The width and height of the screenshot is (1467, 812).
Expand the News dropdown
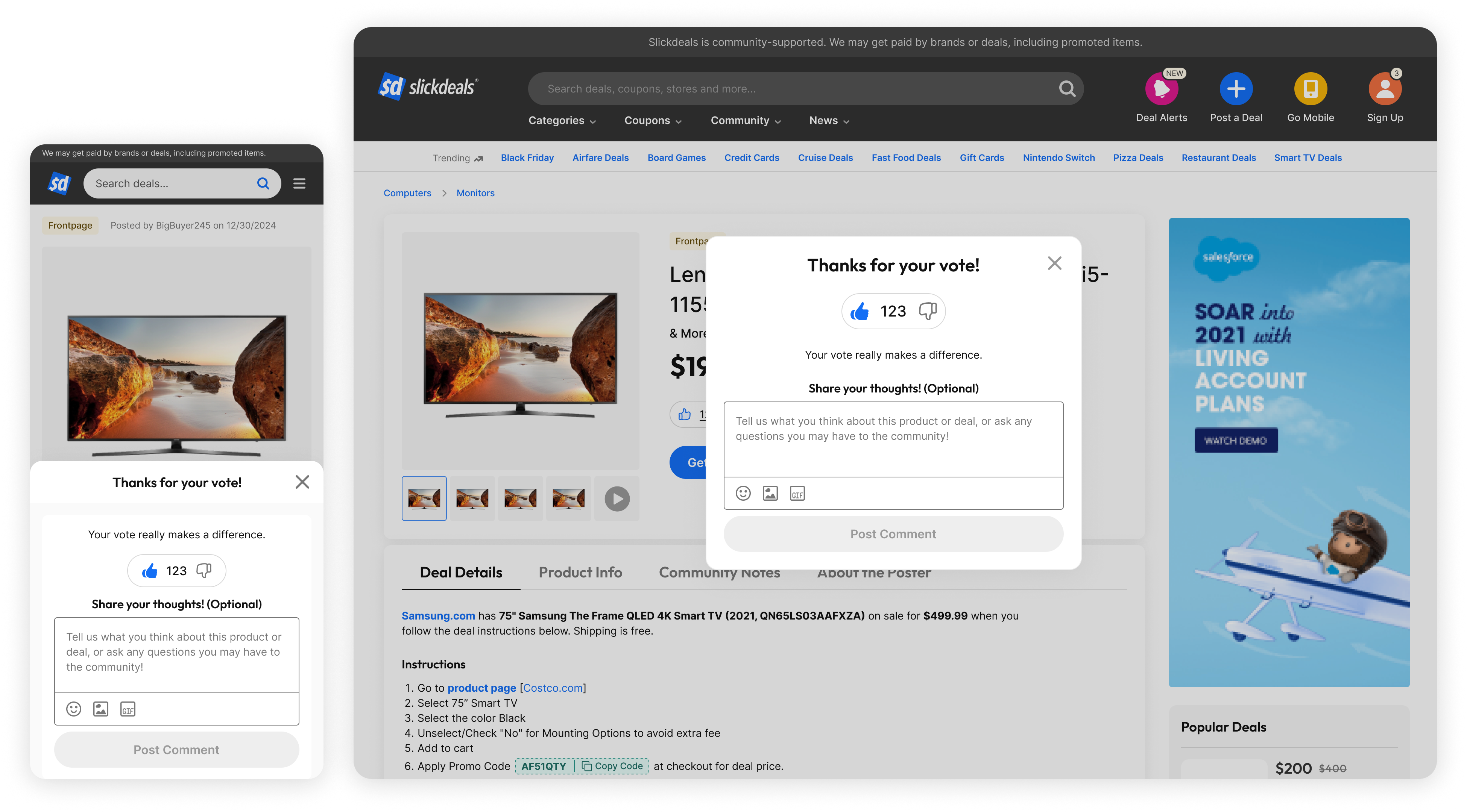pyautogui.click(x=829, y=120)
